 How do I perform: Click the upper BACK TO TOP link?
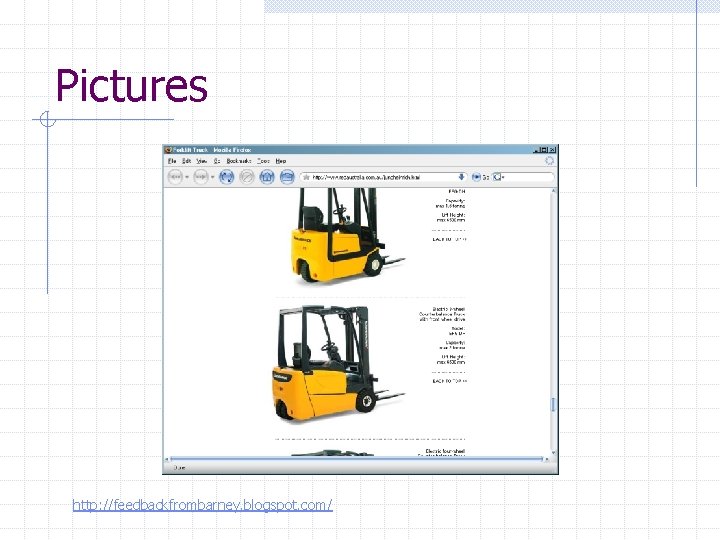tap(449, 239)
